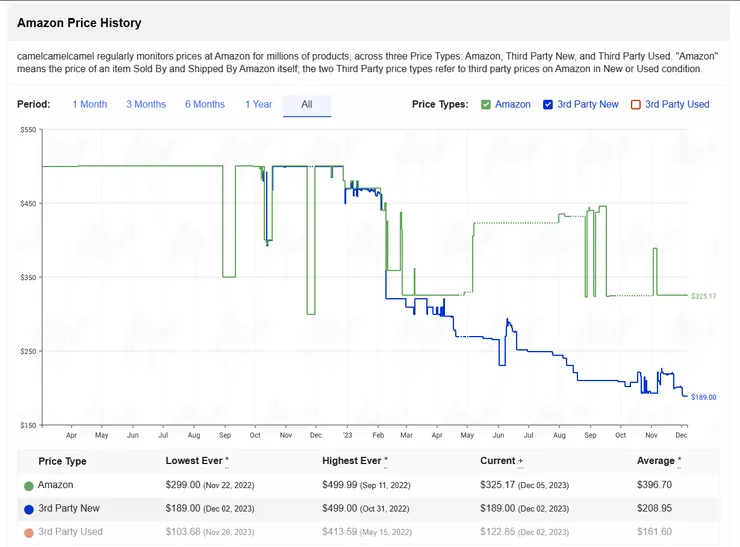
Task: Click the Price Type column header
Action: pyautogui.click(x=62, y=462)
